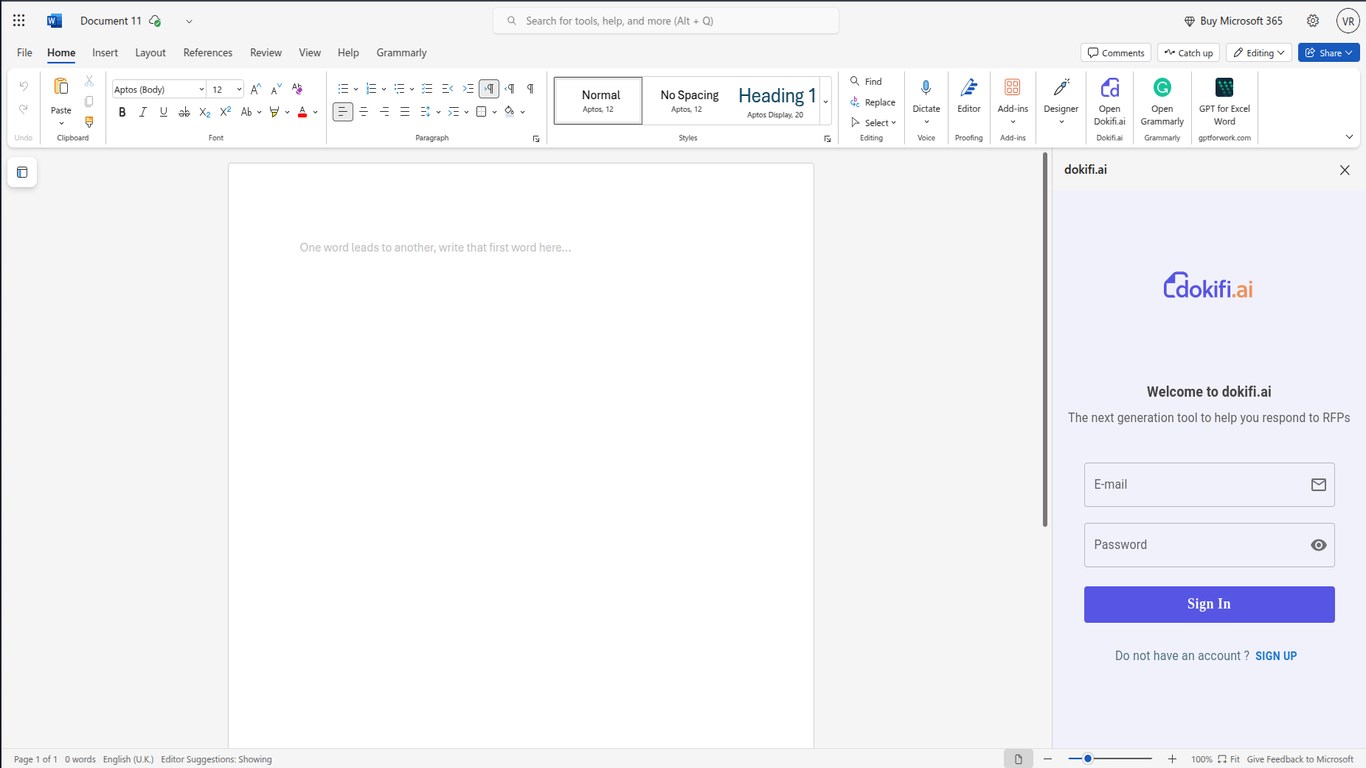Switch to the Layout tab
The image size is (1366, 768).
coord(150,53)
